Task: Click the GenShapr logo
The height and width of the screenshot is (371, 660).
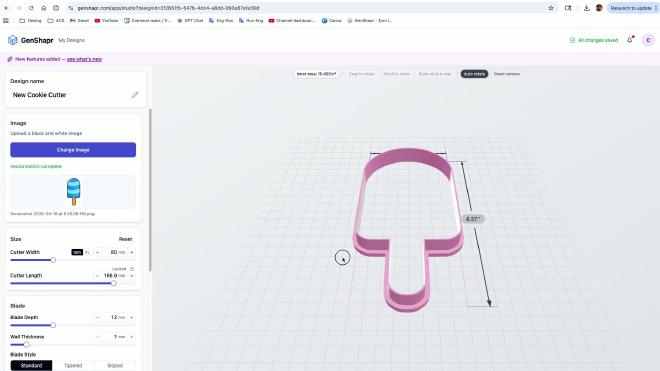Action: click(x=31, y=40)
